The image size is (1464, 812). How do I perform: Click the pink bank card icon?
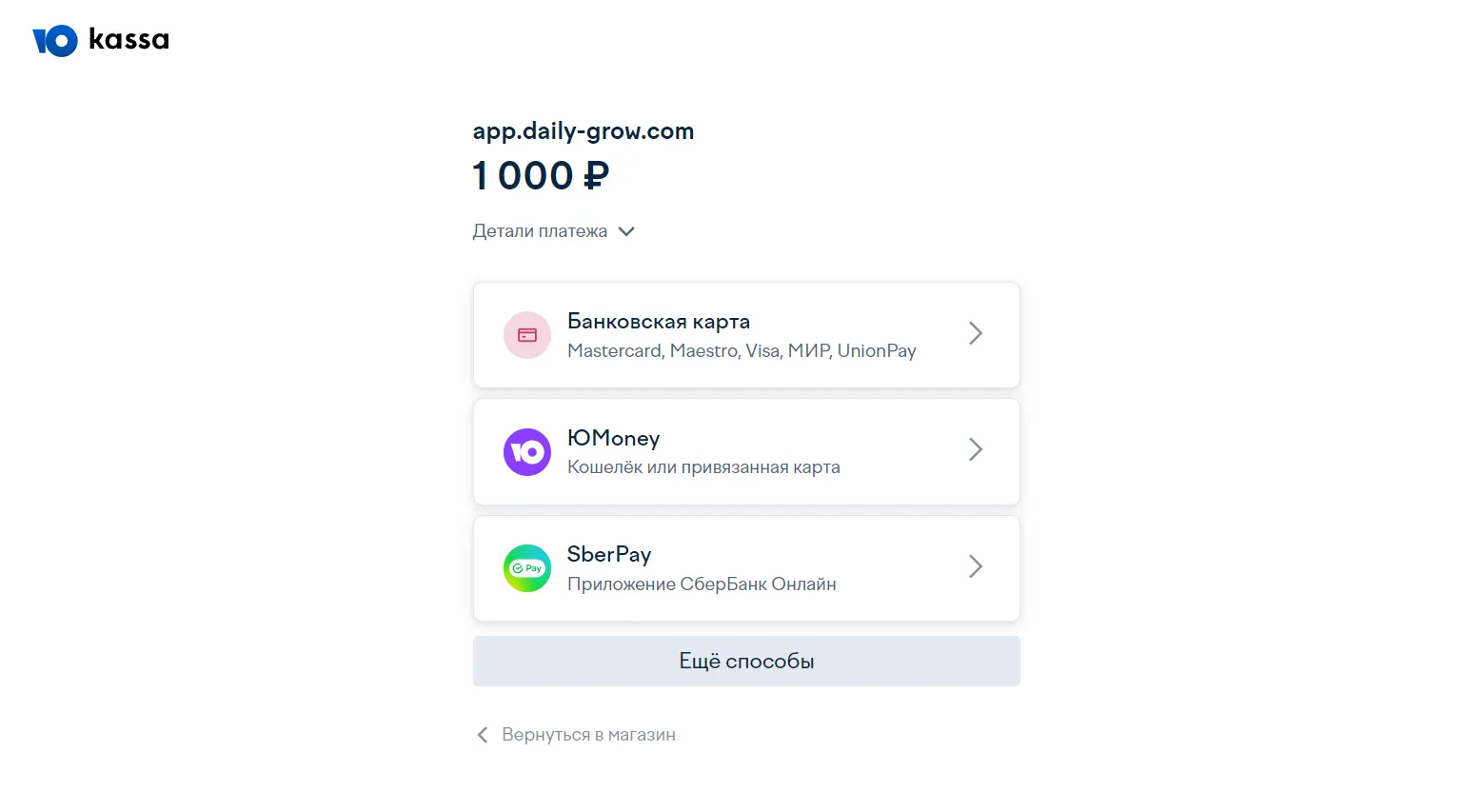pos(527,335)
